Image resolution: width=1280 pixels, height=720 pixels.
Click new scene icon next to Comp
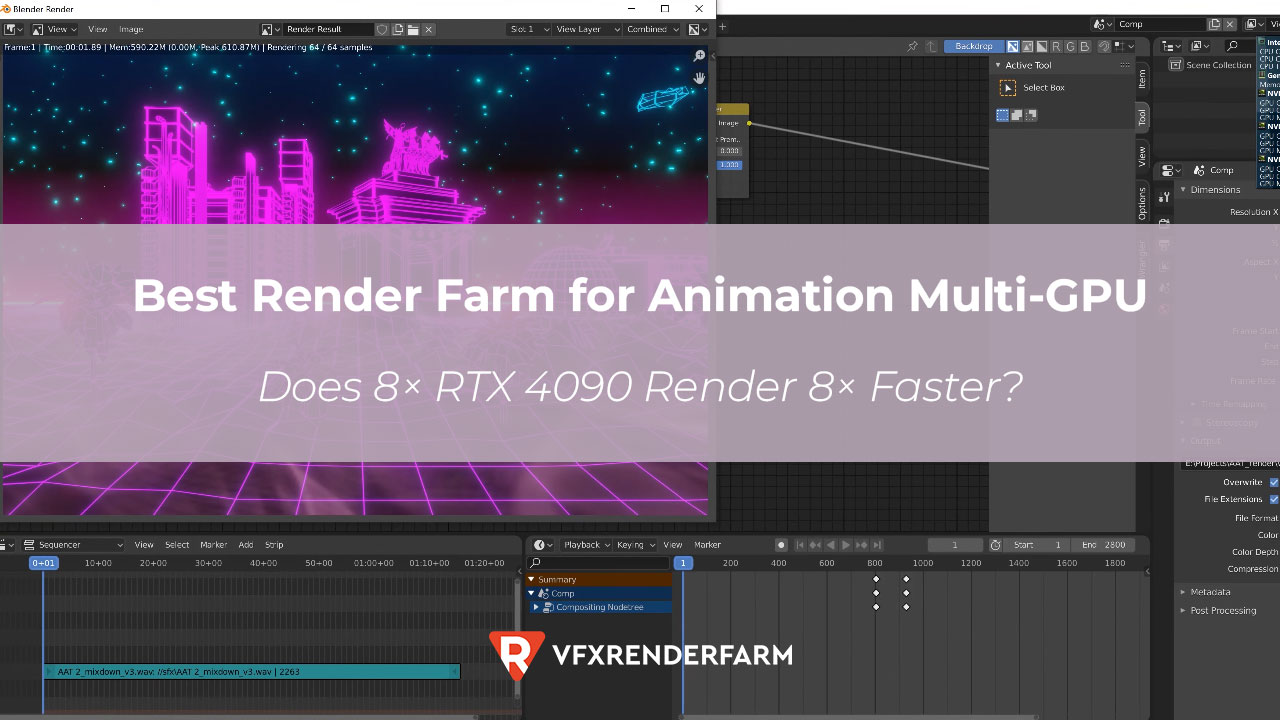pyautogui.click(x=1215, y=24)
